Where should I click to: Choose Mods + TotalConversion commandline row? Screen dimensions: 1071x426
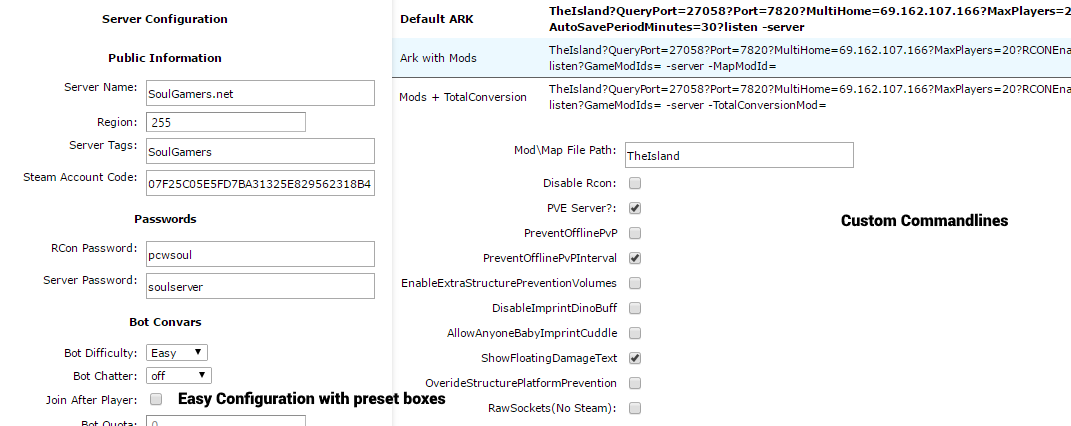click(x=463, y=97)
